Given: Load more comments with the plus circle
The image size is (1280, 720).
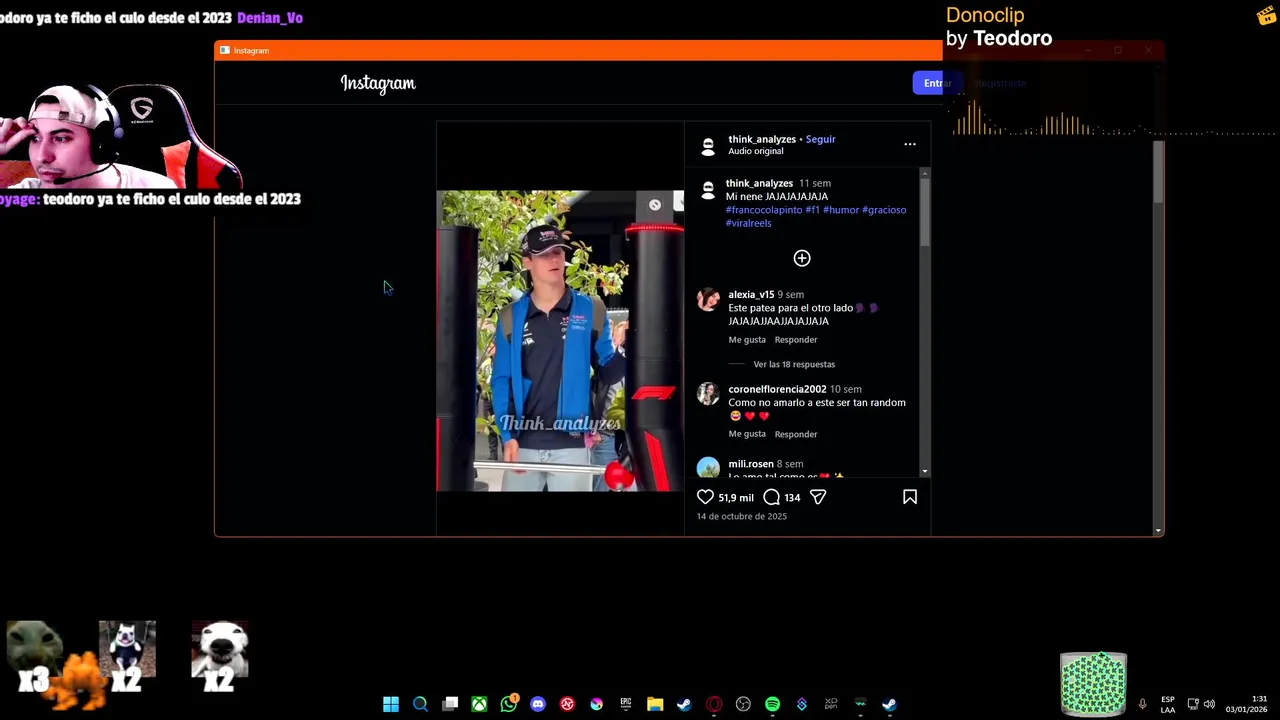Looking at the screenshot, I should (x=802, y=258).
